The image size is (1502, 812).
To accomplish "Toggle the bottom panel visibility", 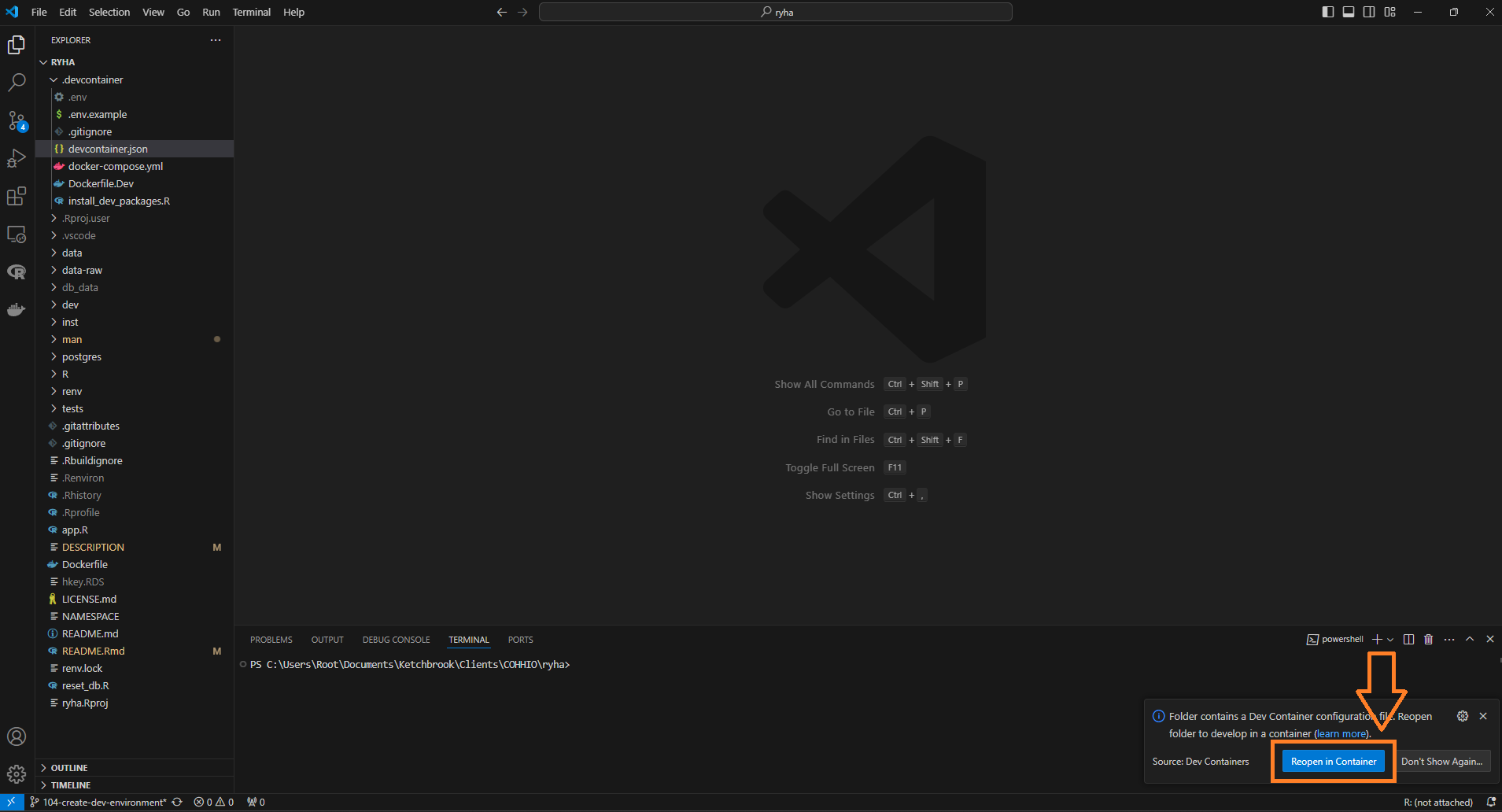I will point(1349,12).
